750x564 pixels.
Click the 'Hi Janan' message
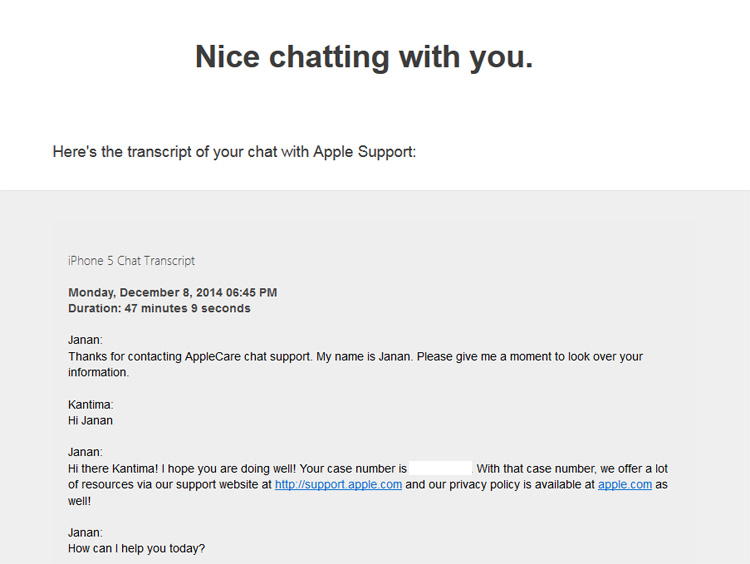tap(90, 420)
